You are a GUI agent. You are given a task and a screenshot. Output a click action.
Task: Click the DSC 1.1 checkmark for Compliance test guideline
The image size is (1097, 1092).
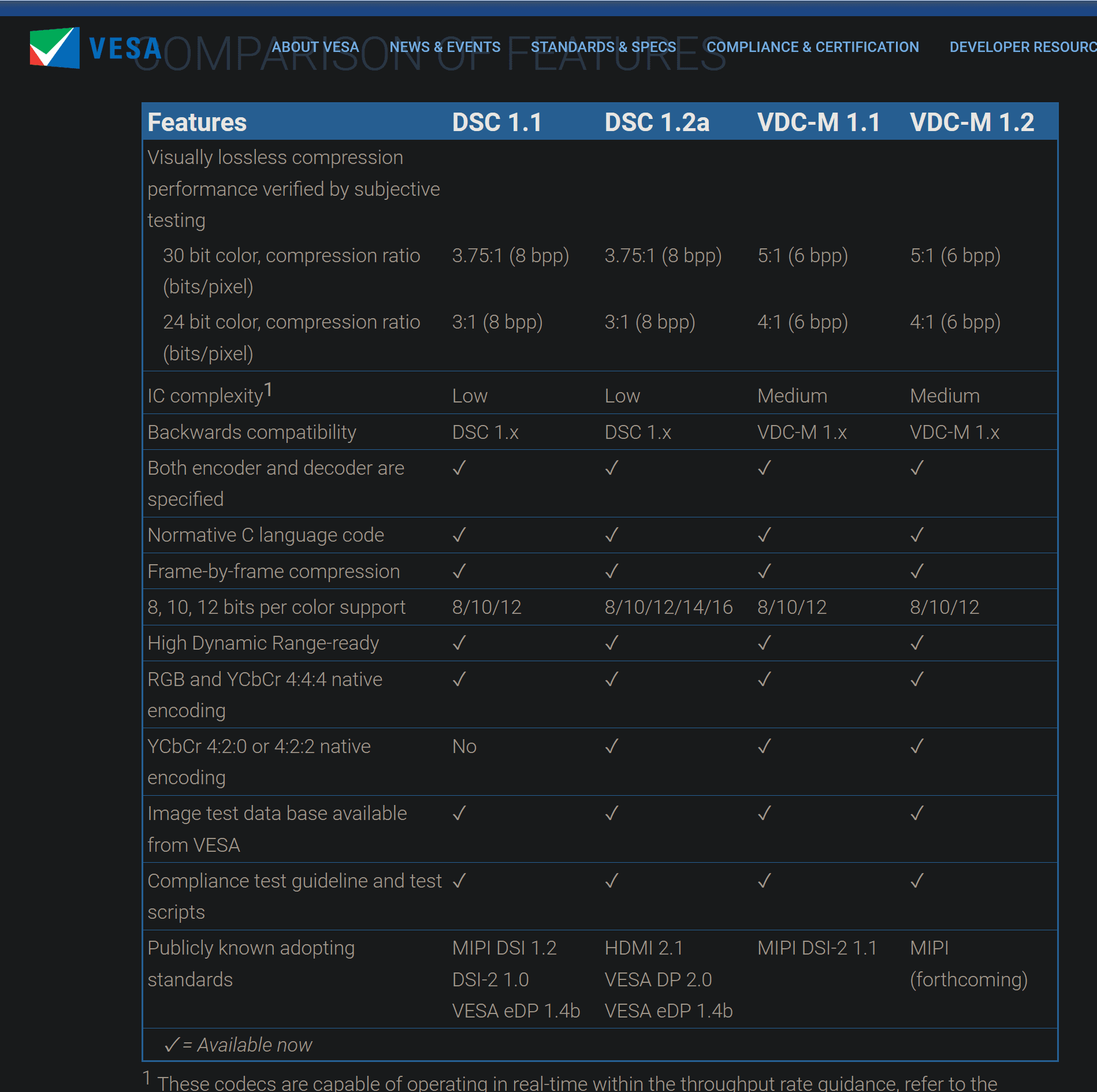tap(459, 881)
